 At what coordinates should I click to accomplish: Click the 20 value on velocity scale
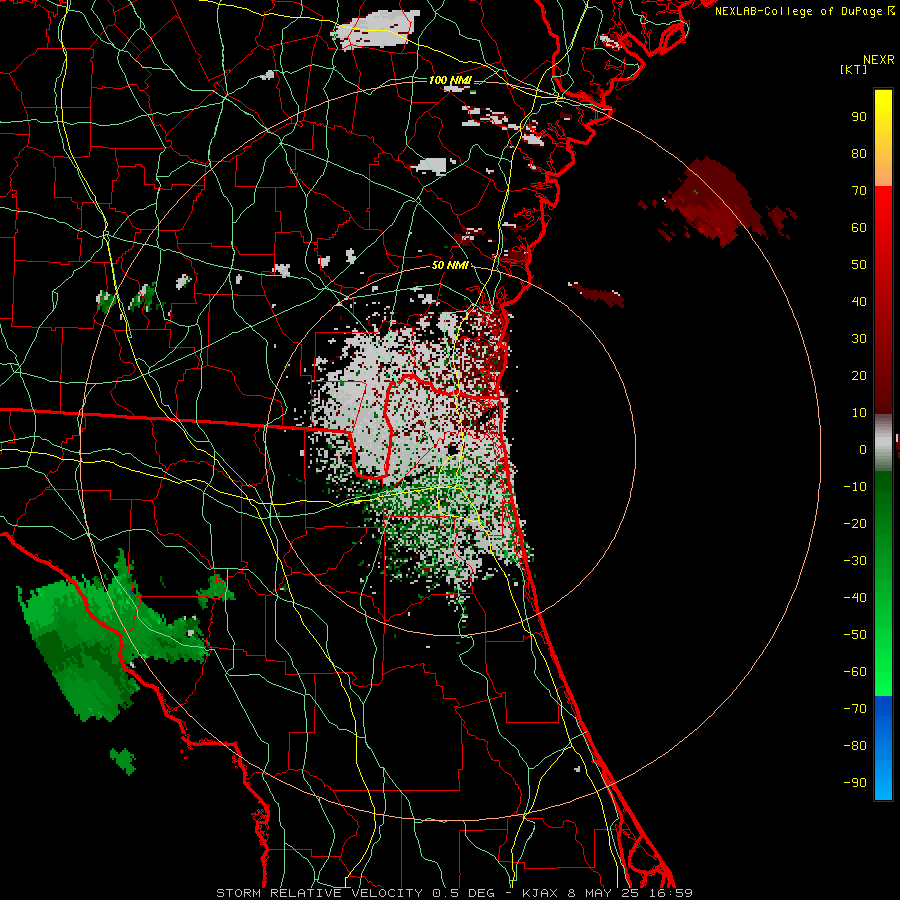[x=859, y=375]
